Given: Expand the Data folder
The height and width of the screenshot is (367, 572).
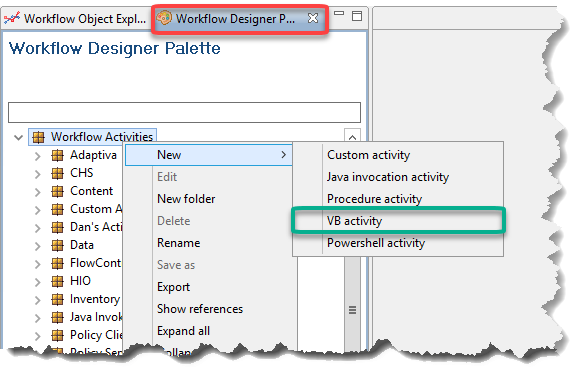Looking at the screenshot, I should point(37,246).
